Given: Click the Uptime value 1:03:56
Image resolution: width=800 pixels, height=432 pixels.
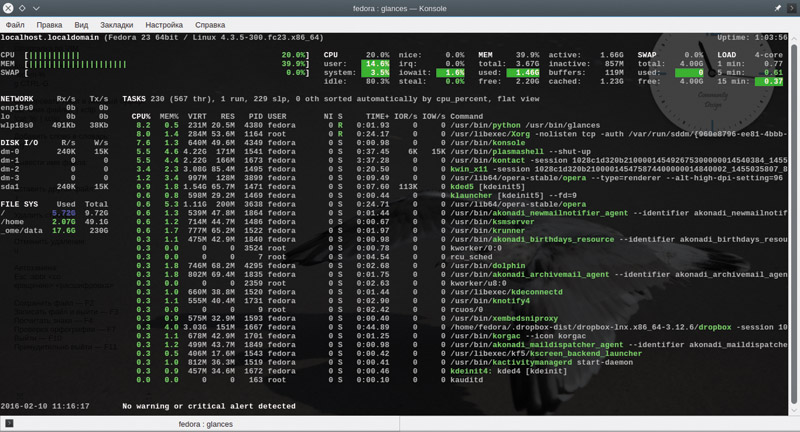Looking at the screenshot, I should (769, 37).
